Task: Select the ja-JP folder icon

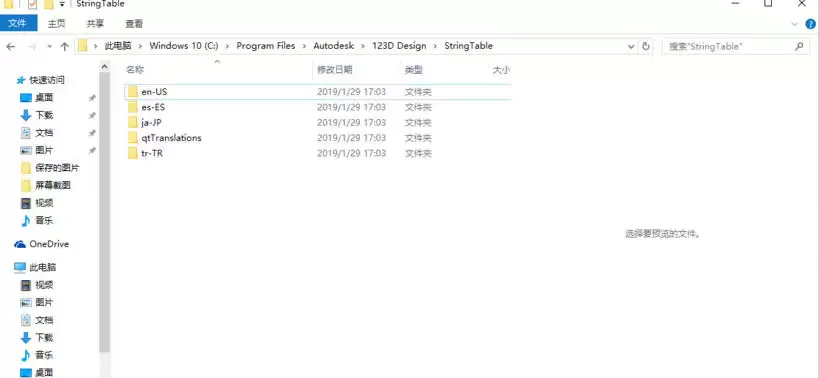Action: pyautogui.click(x=132, y=123)
